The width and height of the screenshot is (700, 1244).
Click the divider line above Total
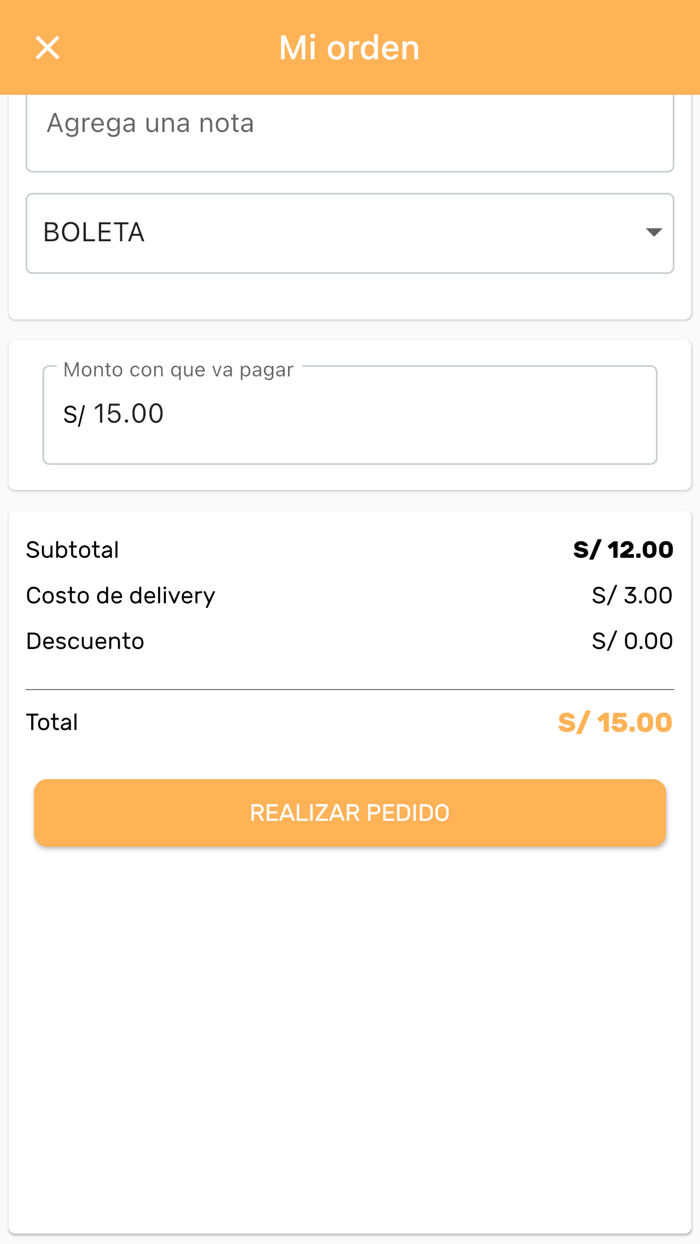pos(349,689)
